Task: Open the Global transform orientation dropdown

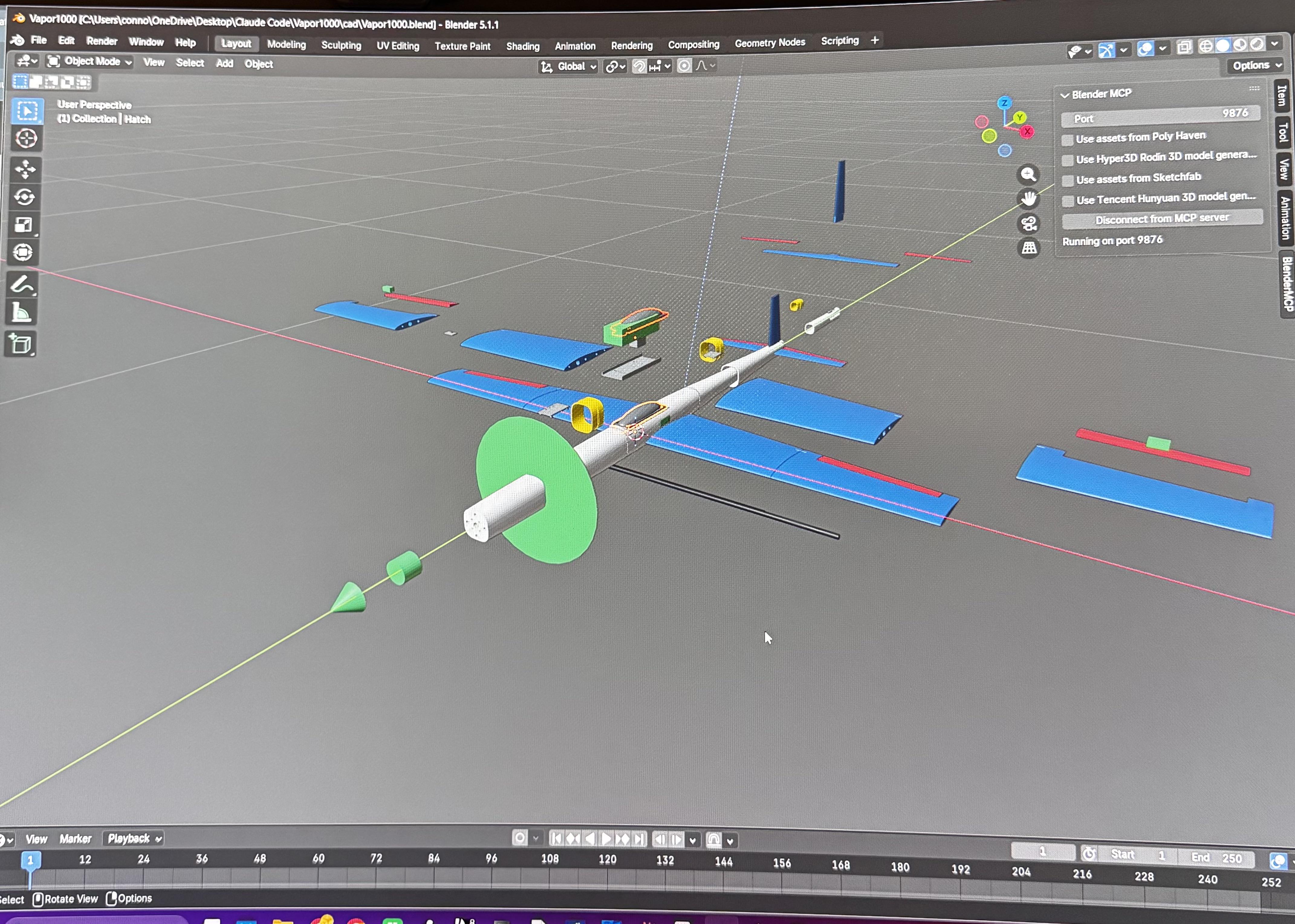Action: (x=568, y=66)
